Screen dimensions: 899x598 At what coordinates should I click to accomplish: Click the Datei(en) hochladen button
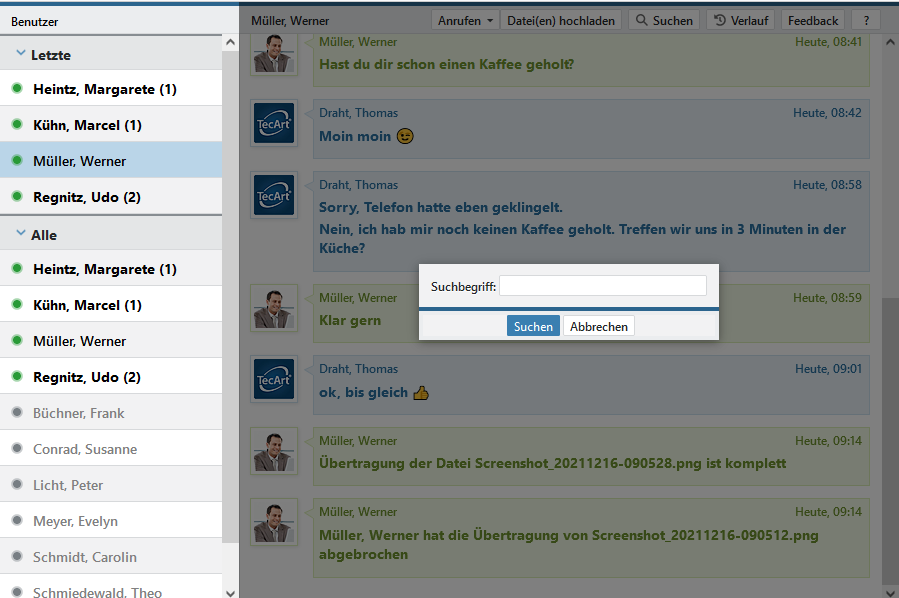click(x=561, y=20)
